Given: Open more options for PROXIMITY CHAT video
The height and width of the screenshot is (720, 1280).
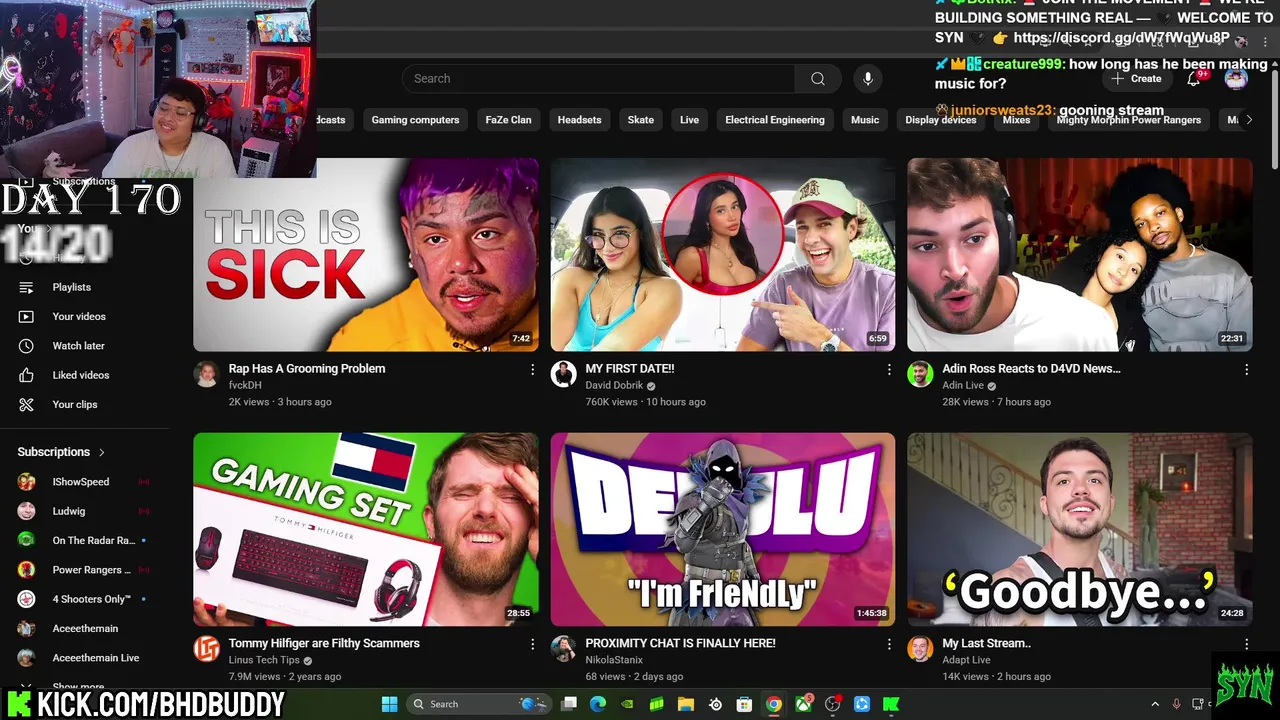Looking at the screenshot, I should click(889, 645).
